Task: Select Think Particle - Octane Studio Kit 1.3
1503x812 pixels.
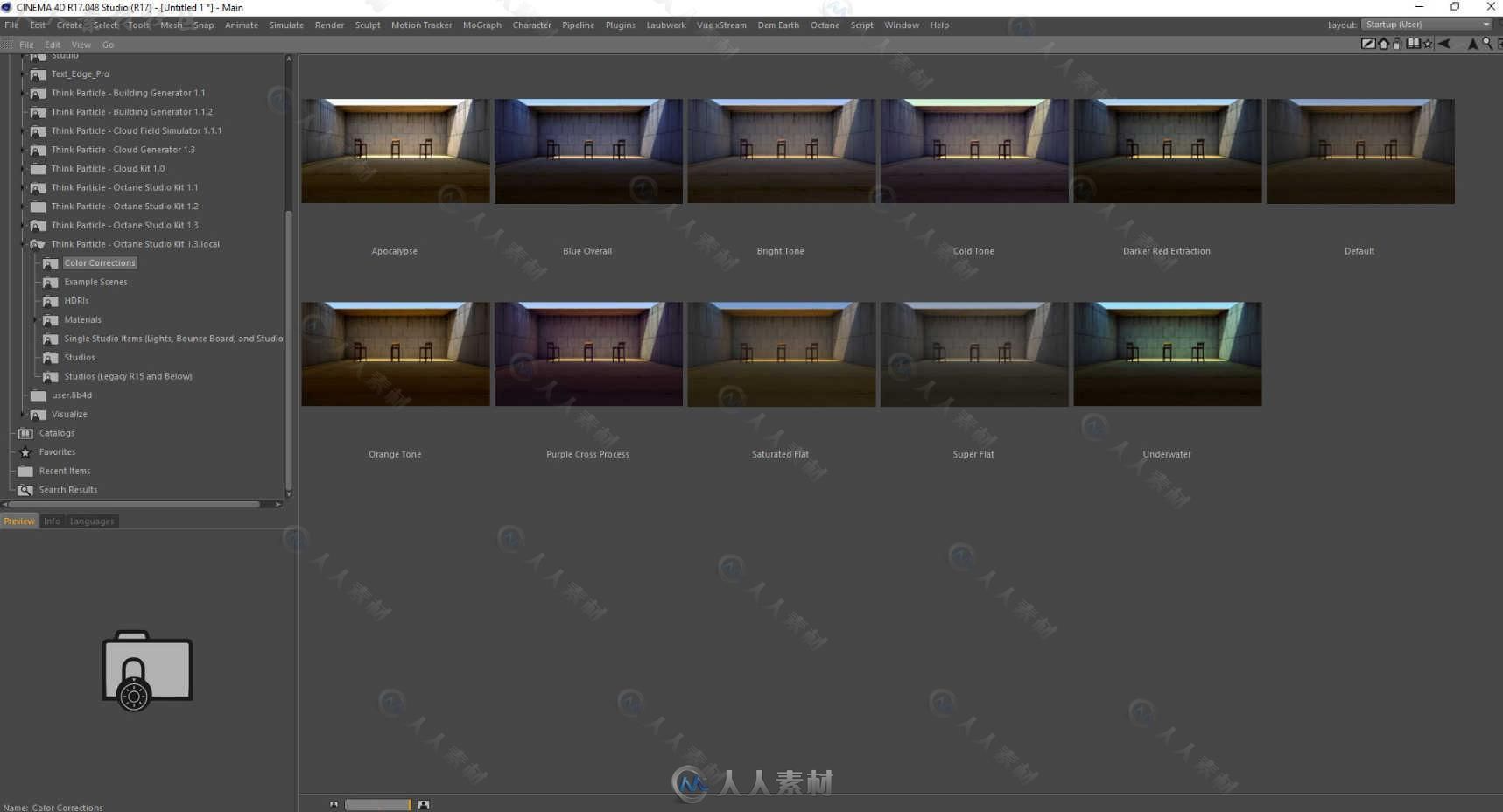Action: point(124,226)
